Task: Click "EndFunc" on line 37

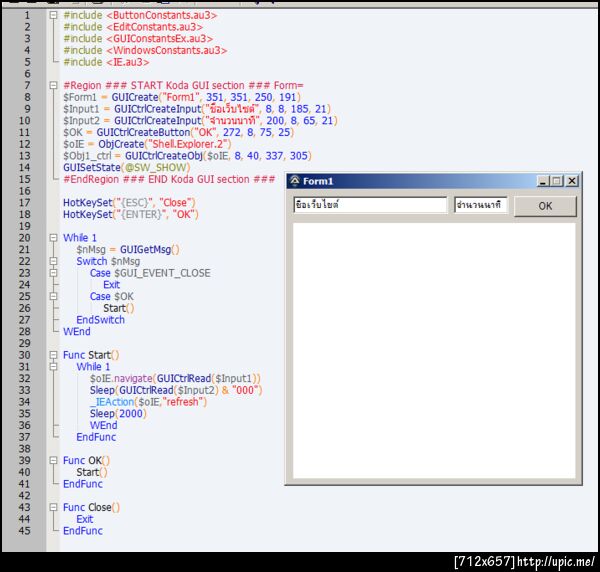Action: tap(96, 437)
